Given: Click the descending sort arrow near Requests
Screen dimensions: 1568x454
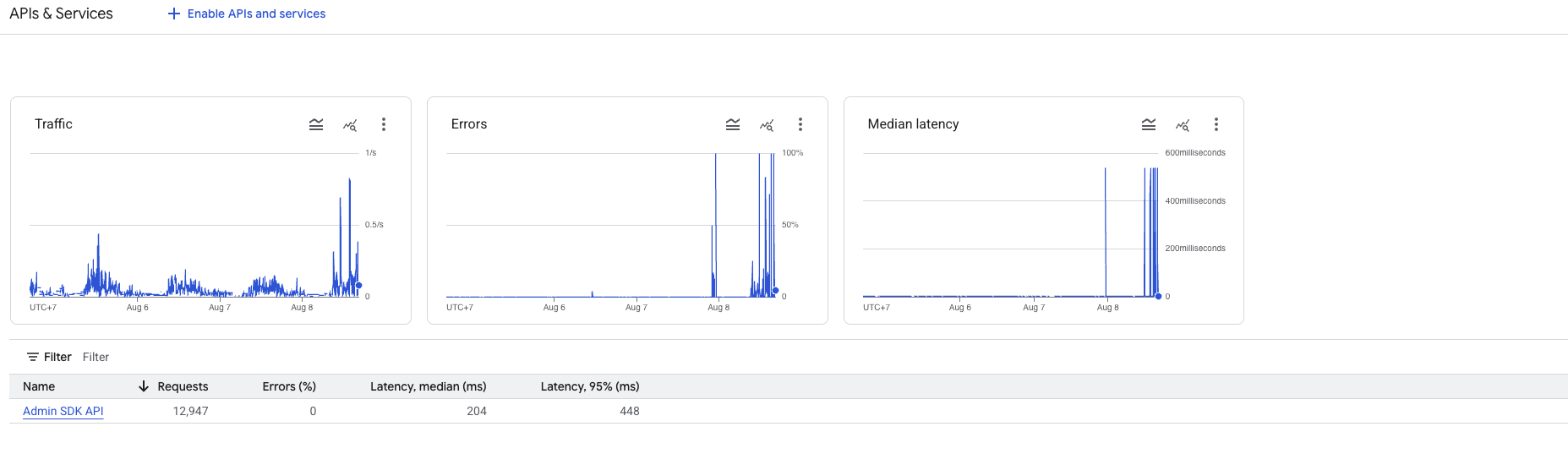Looking at the screenshot, I should point(144,386).
